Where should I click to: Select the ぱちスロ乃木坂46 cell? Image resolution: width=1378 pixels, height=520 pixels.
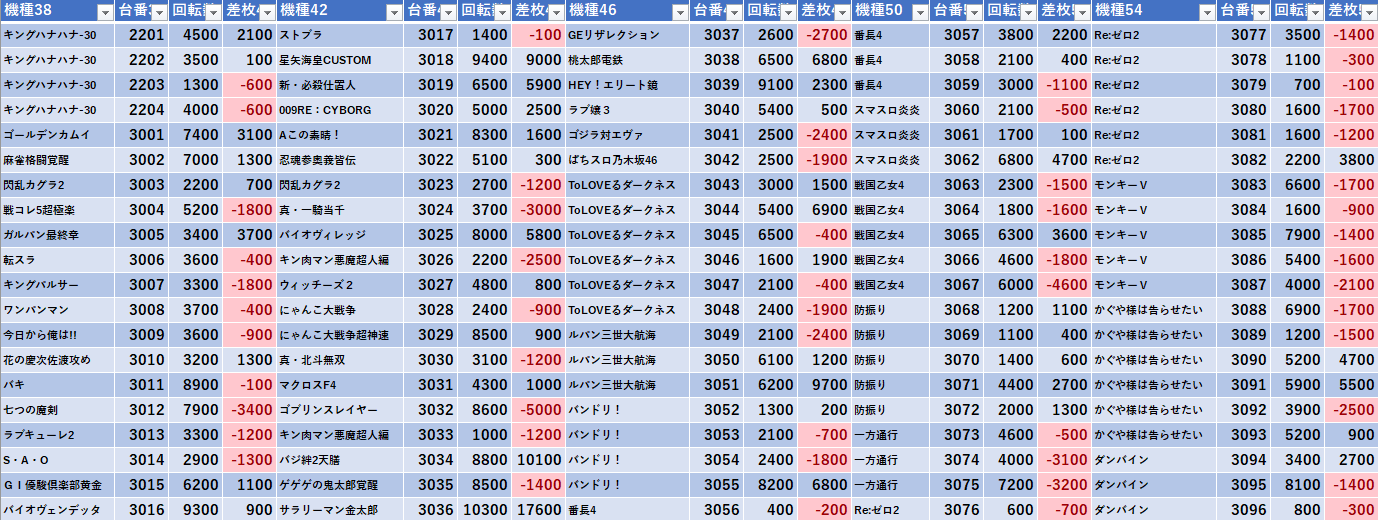pyautogui.click(x=628, y=159)
